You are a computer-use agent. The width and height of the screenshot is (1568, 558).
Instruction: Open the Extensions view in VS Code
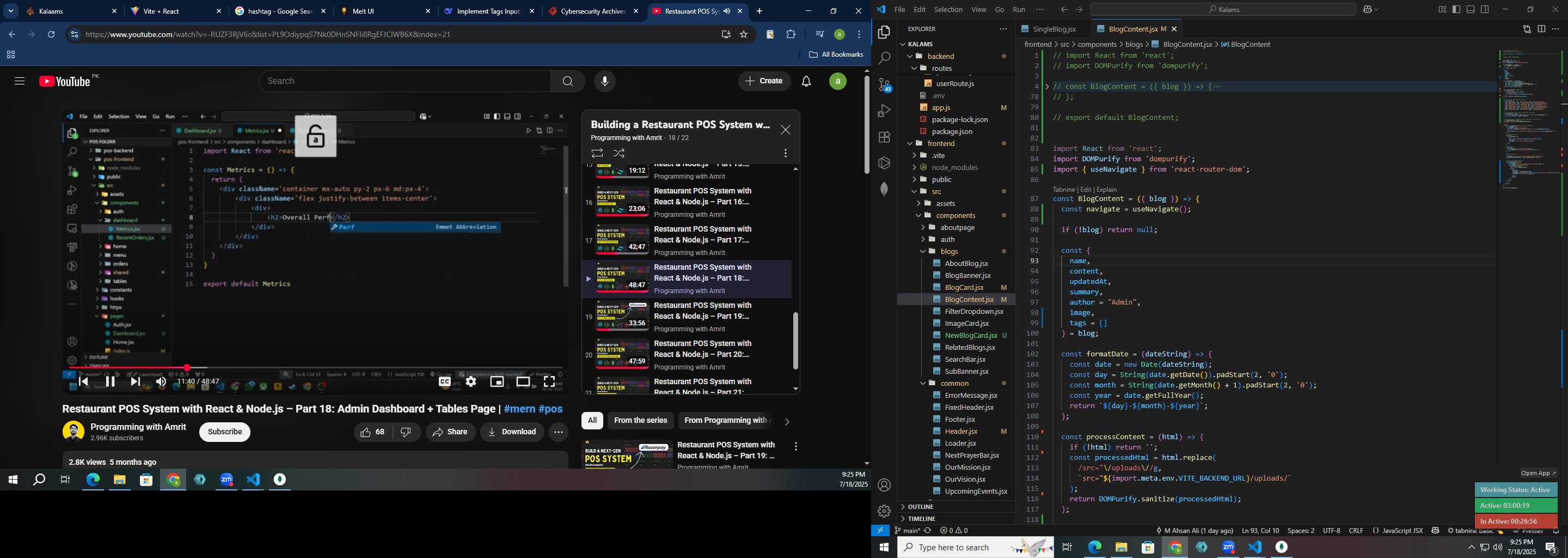(x=884, y=137)
